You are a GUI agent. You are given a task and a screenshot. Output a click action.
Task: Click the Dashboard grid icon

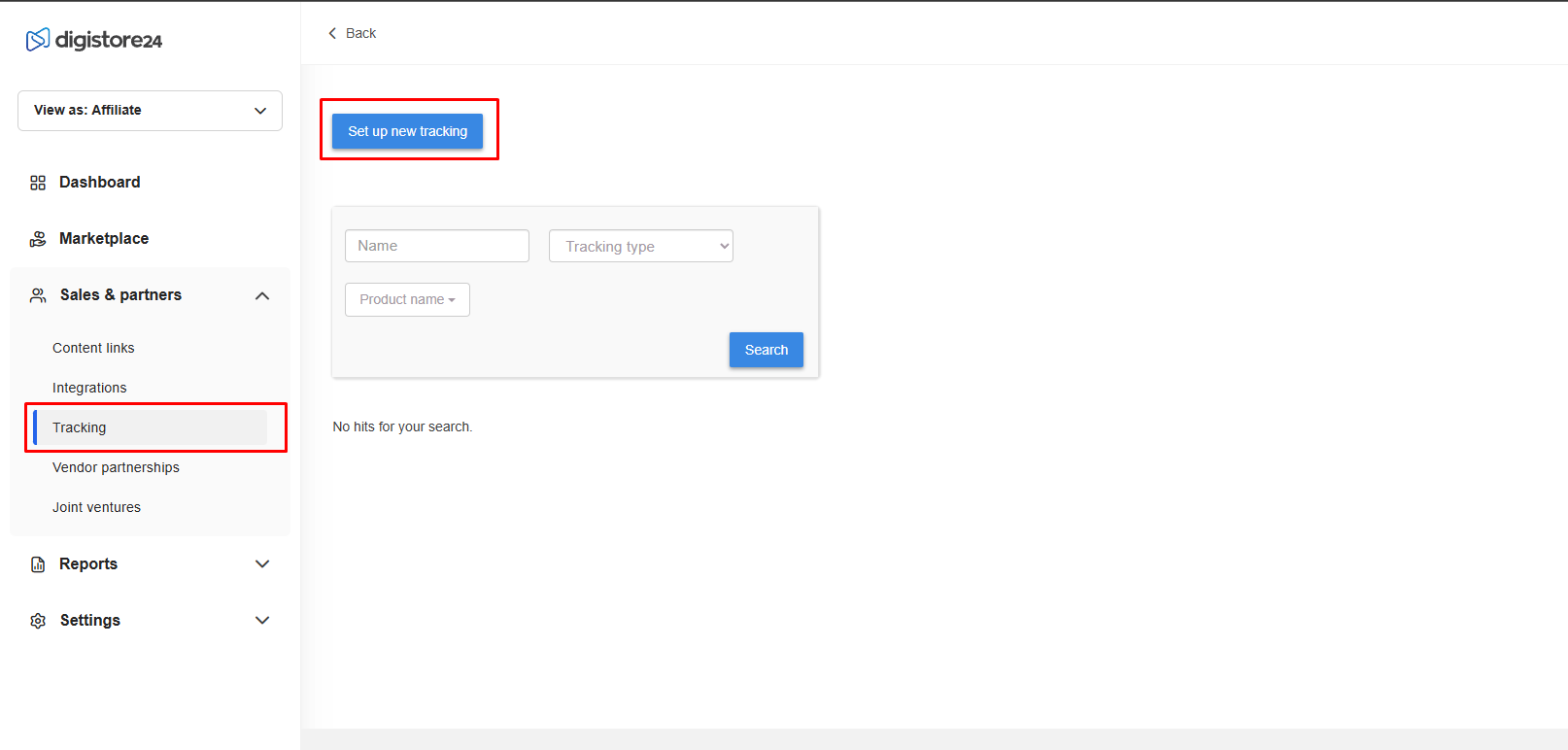(38, 183)
